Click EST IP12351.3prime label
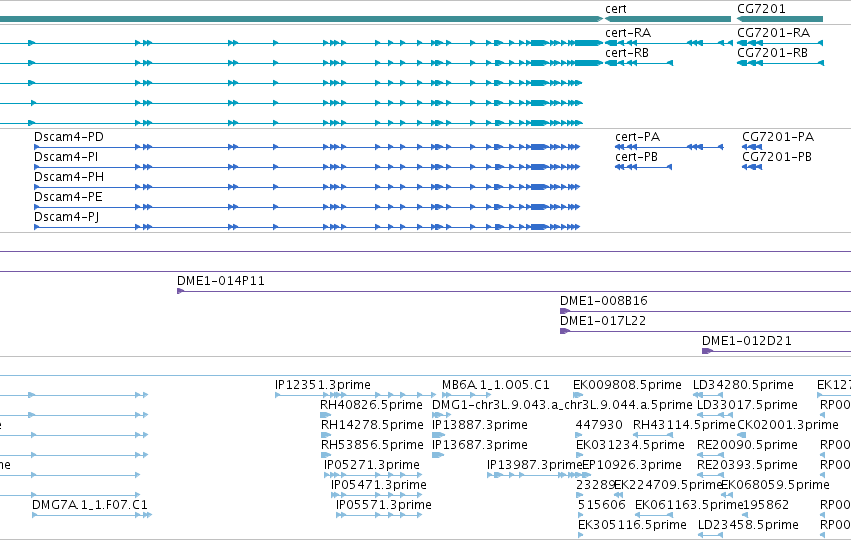851x540 pixels. coord(323,385)
